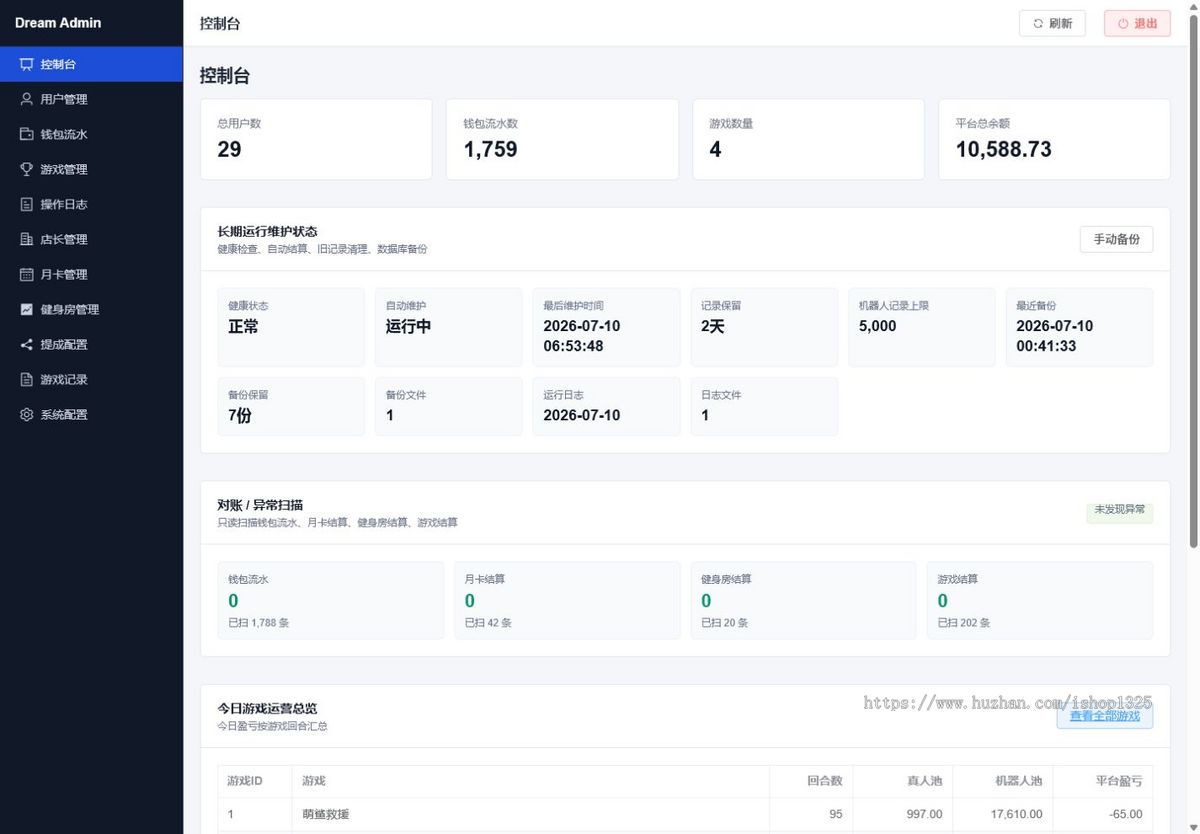This screenshot has width=1200, height=834.
Task: Click the red 退出 logout button
Action: 1137,23
